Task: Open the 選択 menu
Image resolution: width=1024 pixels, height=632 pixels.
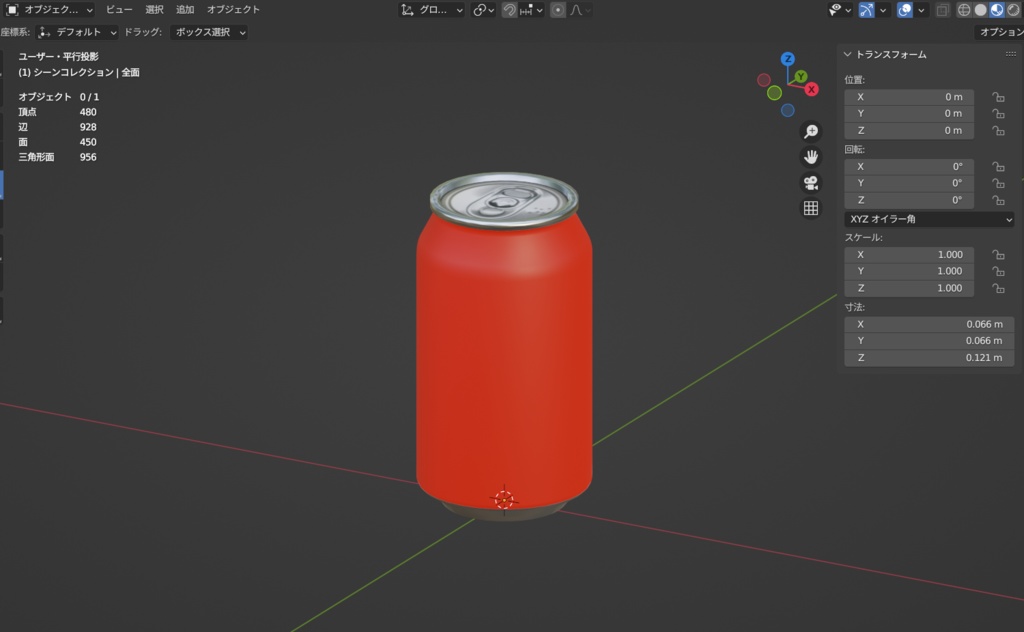Action: click(154, 10)
